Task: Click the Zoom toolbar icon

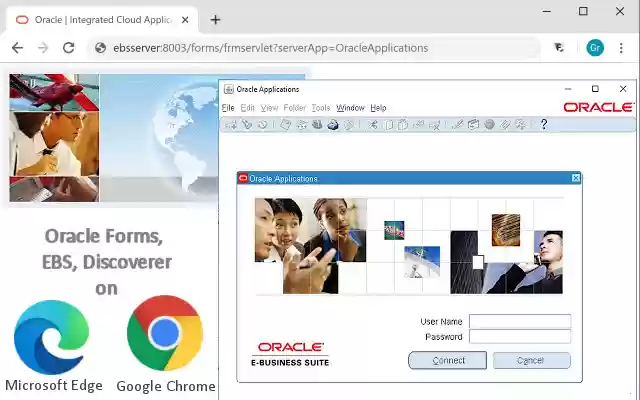Action: tap(473, 124)
